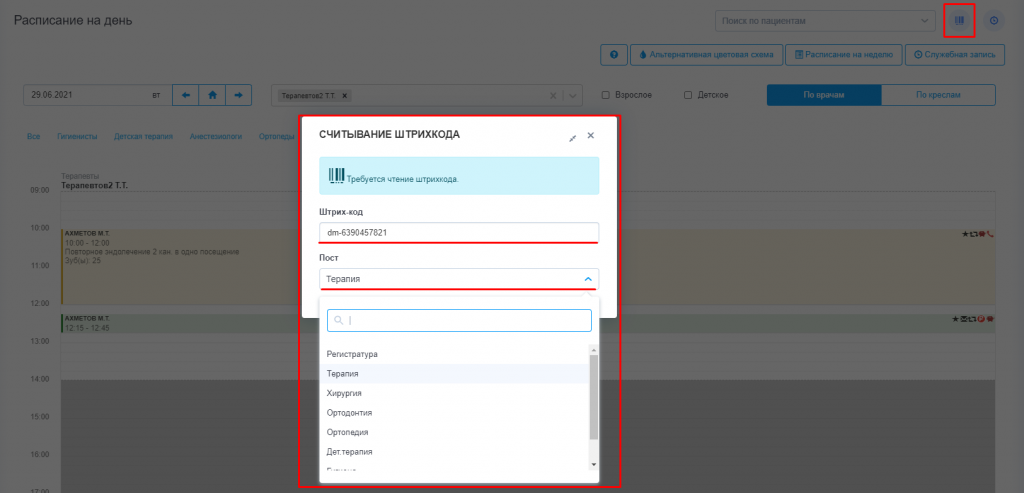Toggle the Детское checkbox
The image size is (1024, 493).
point(688,95)
